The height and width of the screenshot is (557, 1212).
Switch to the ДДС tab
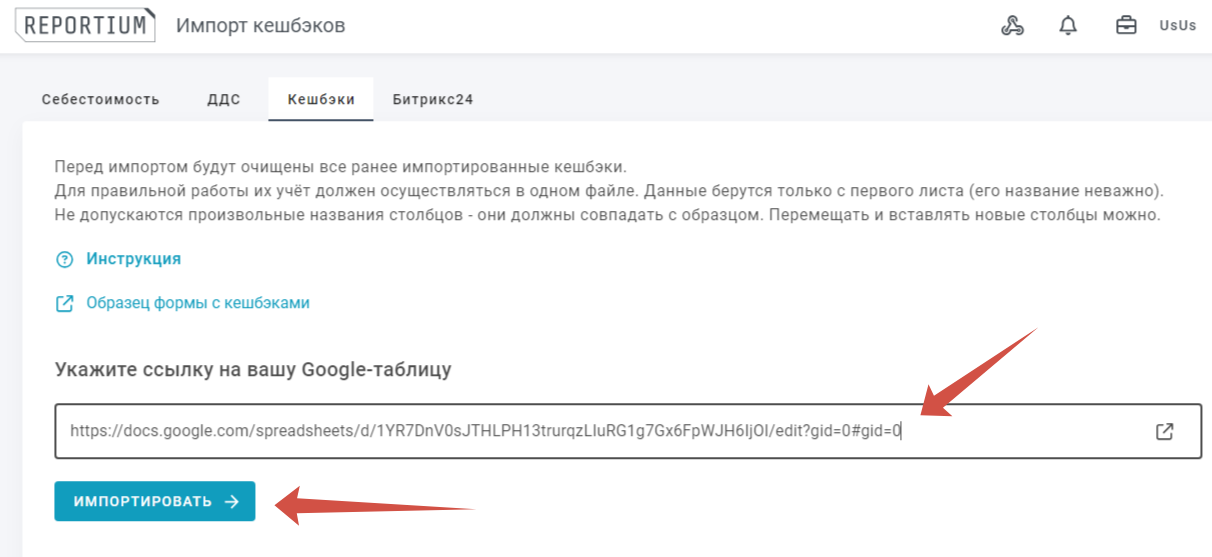(x=223, y=100)
